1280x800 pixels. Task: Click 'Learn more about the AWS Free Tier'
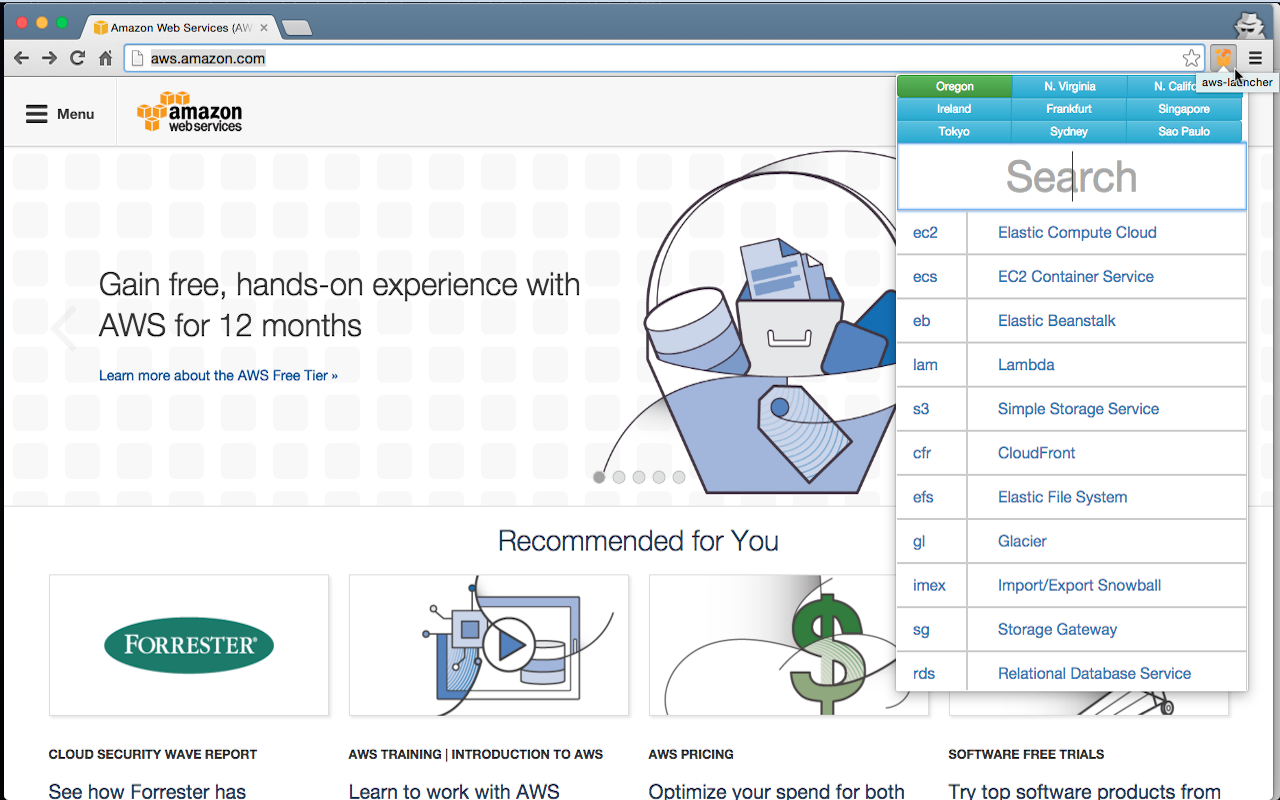pyautogui.click(x=218, y=376)
